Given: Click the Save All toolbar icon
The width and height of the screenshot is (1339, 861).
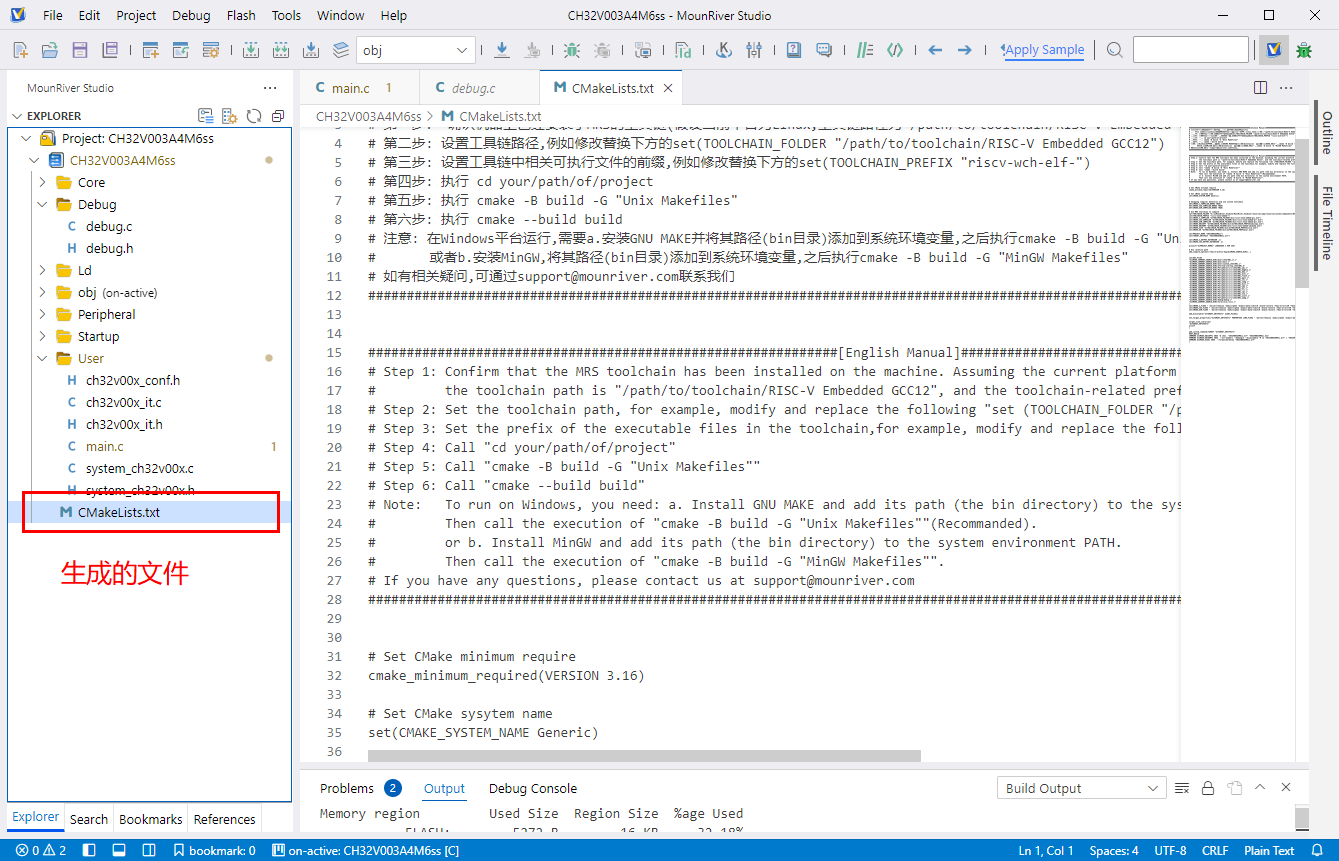Looking at the screenshot, I should click(x=110, y=49).
